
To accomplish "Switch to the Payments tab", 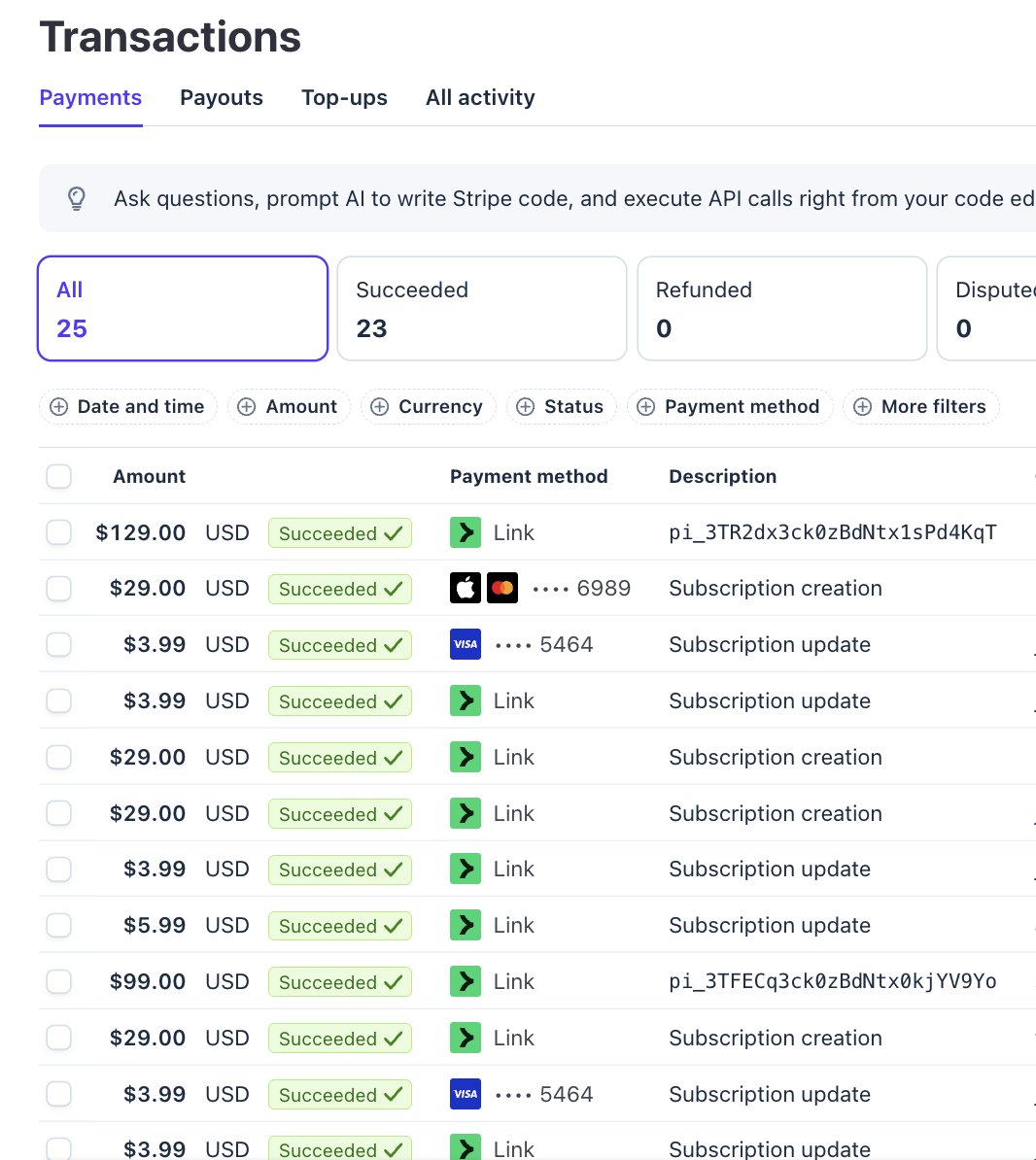I will pyautogui.click(x=90, y=98).
